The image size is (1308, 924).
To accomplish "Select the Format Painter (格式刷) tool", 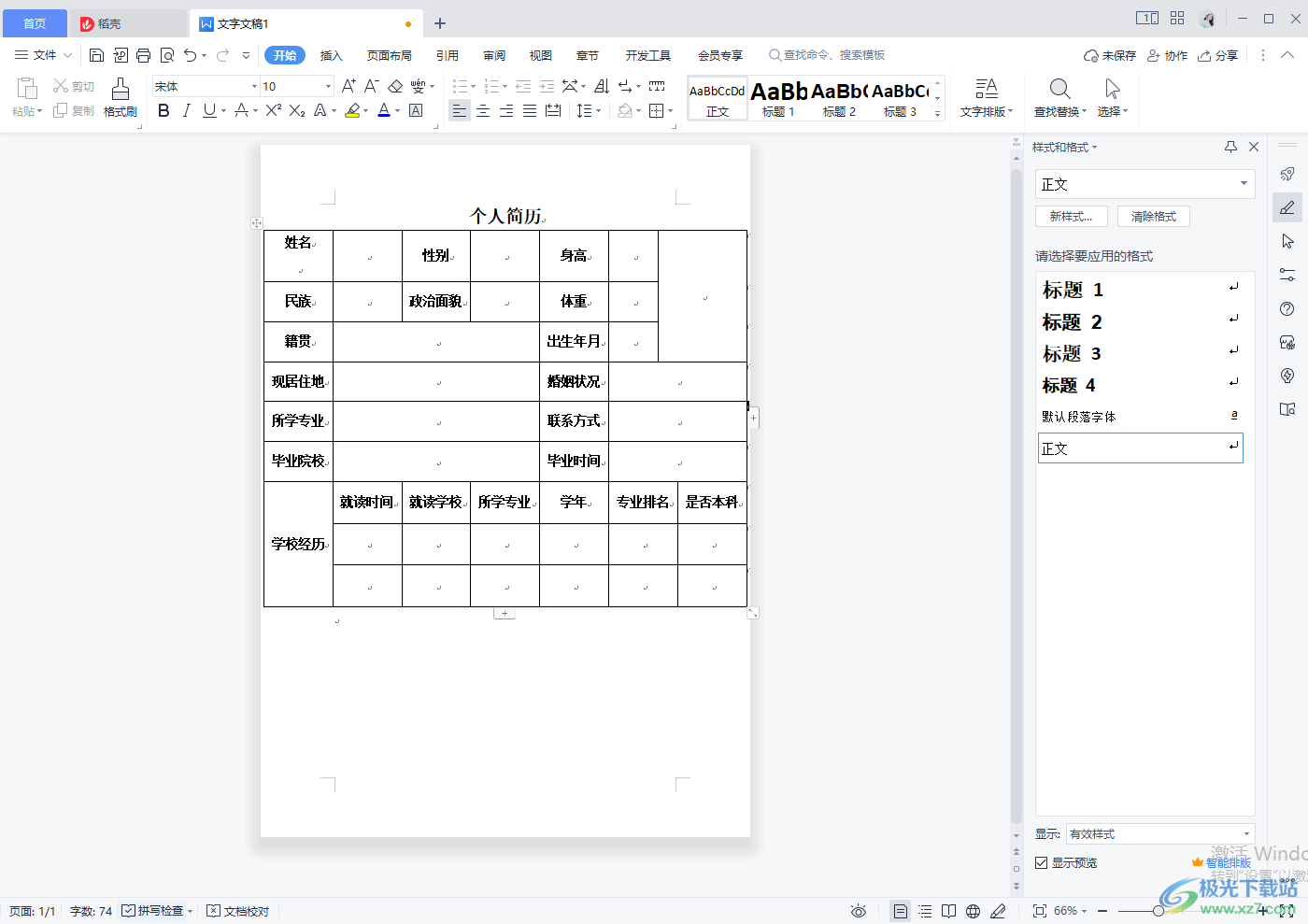I will (121, 97).
